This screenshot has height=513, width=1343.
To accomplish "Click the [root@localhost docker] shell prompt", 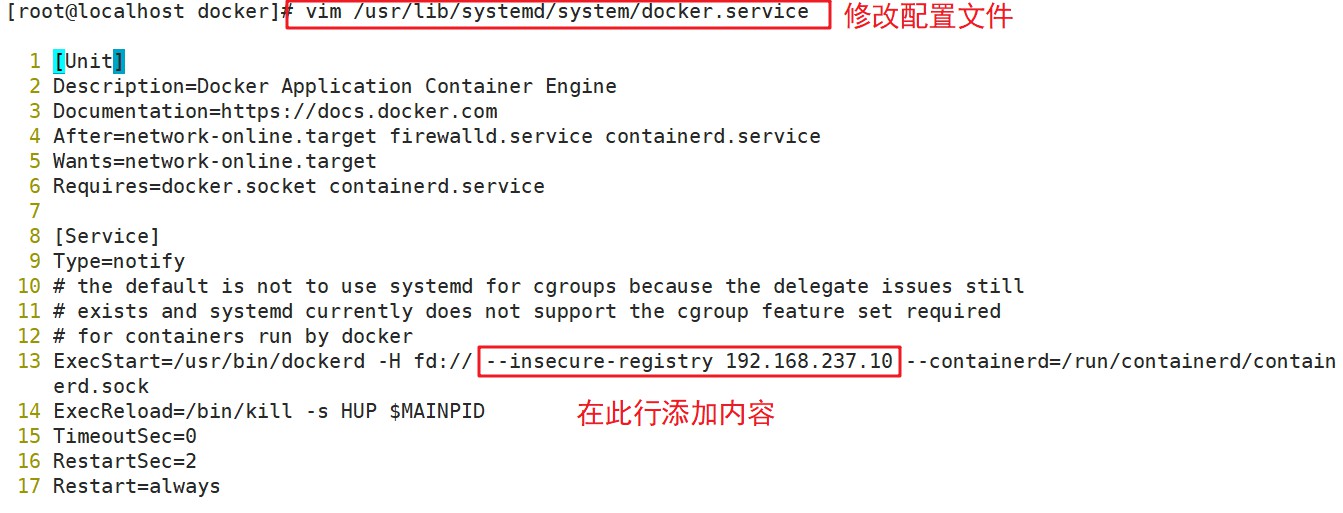I will (x=140, y=13).
